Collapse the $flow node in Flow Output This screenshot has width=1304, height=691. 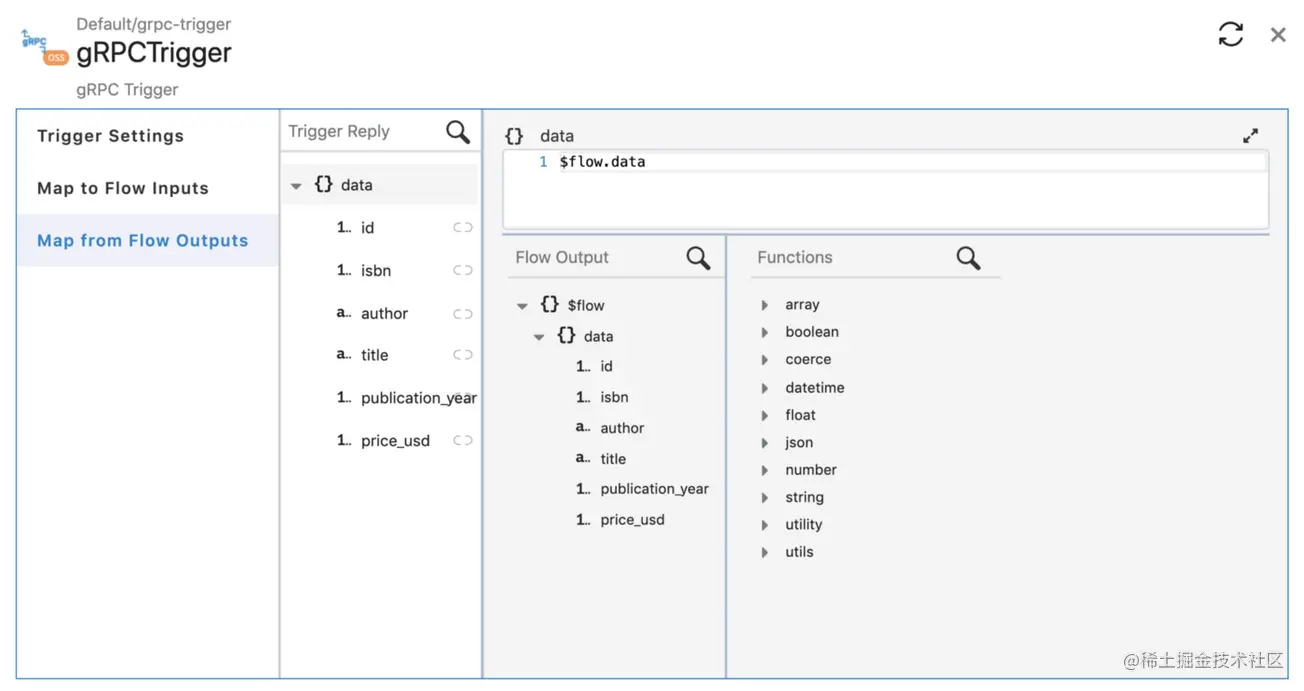point(522,306)
